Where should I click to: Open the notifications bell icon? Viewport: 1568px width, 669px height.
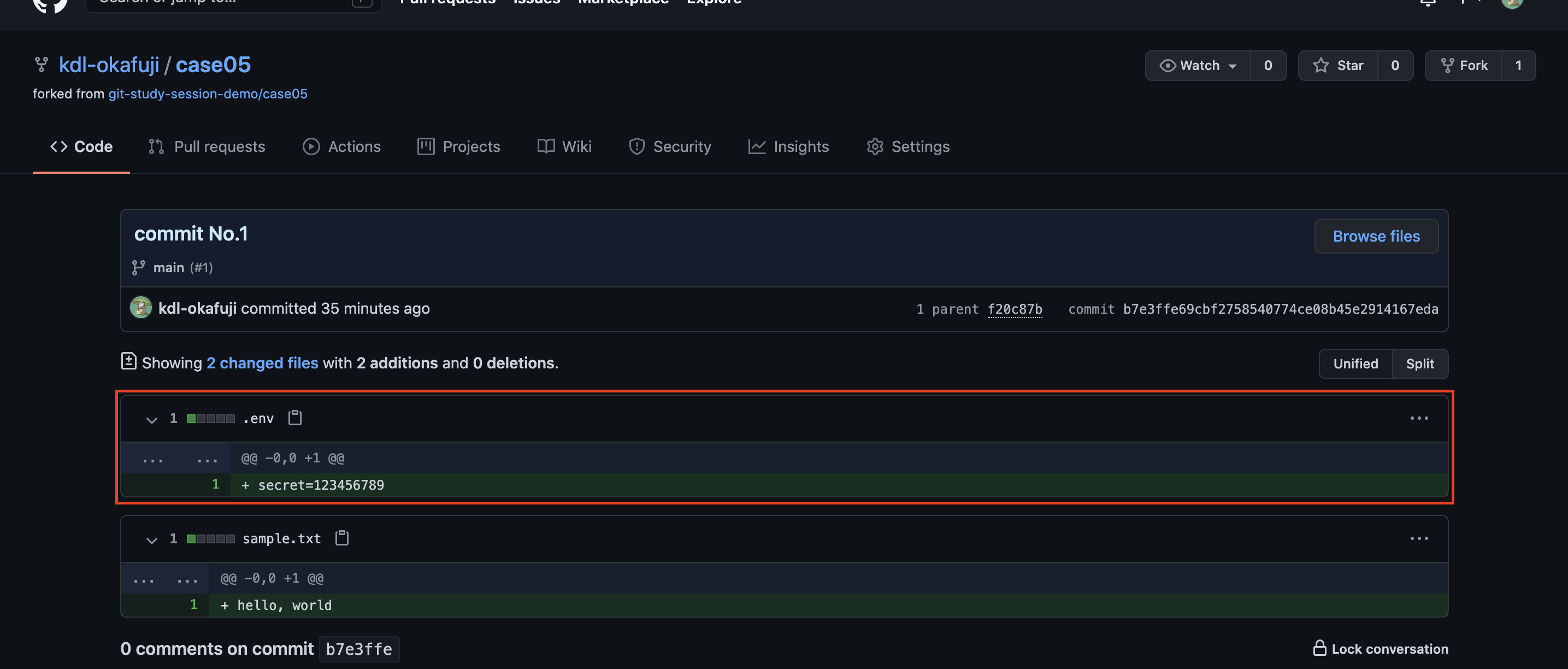[x=1427, y=3]
